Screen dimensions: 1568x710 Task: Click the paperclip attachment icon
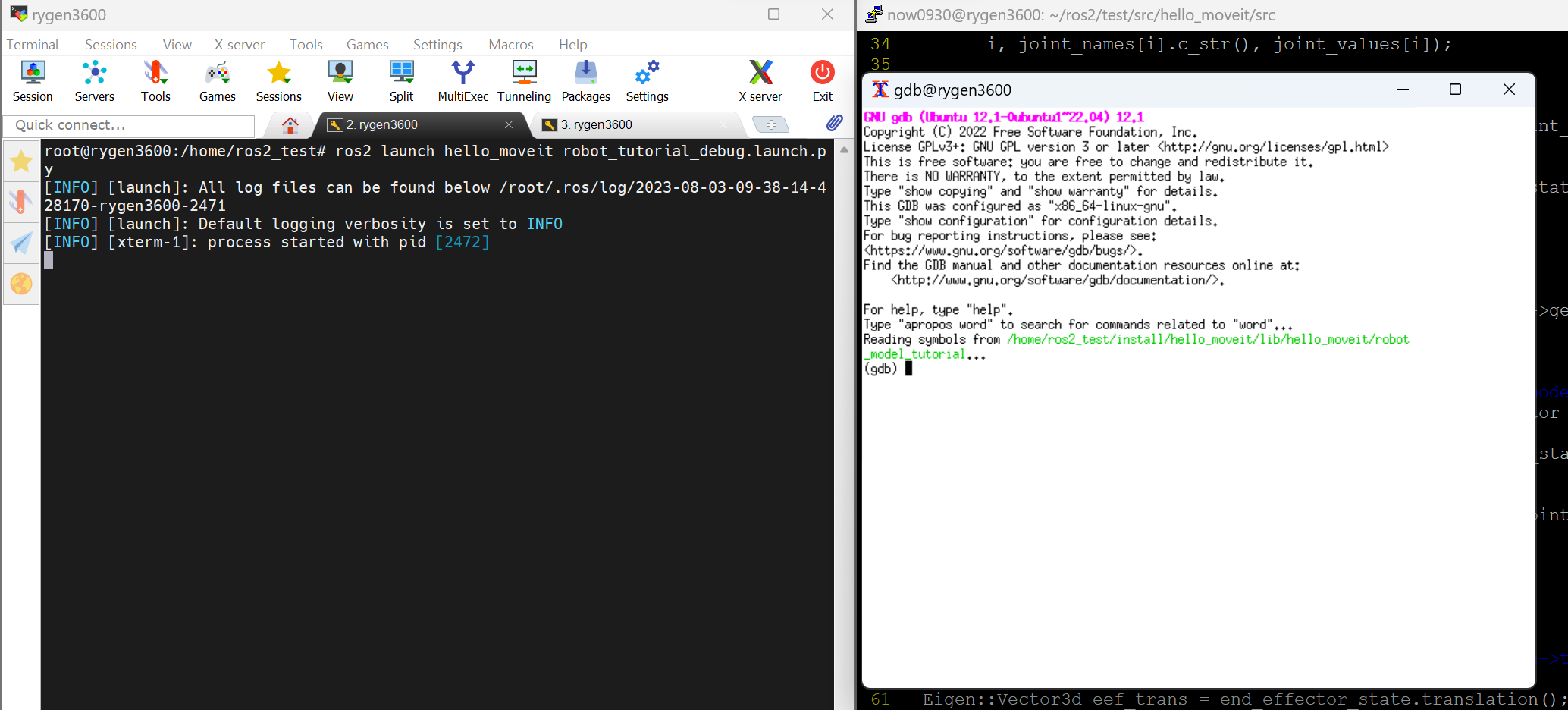coord(834,123)
